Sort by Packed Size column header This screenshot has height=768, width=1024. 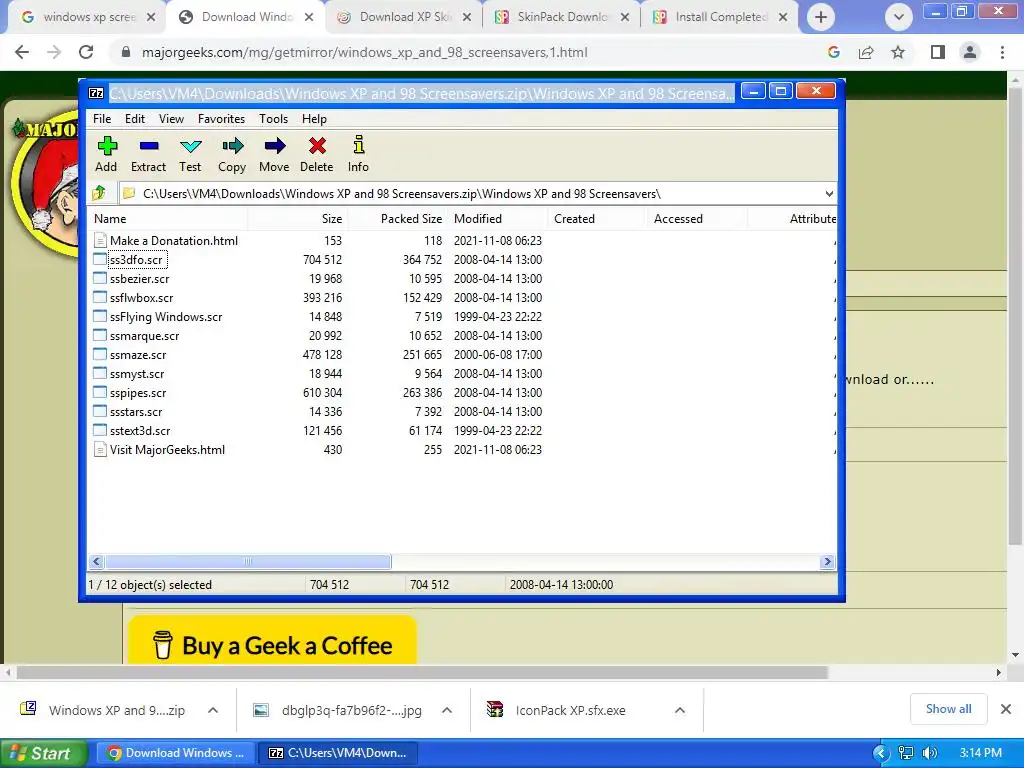click(397, 219)
